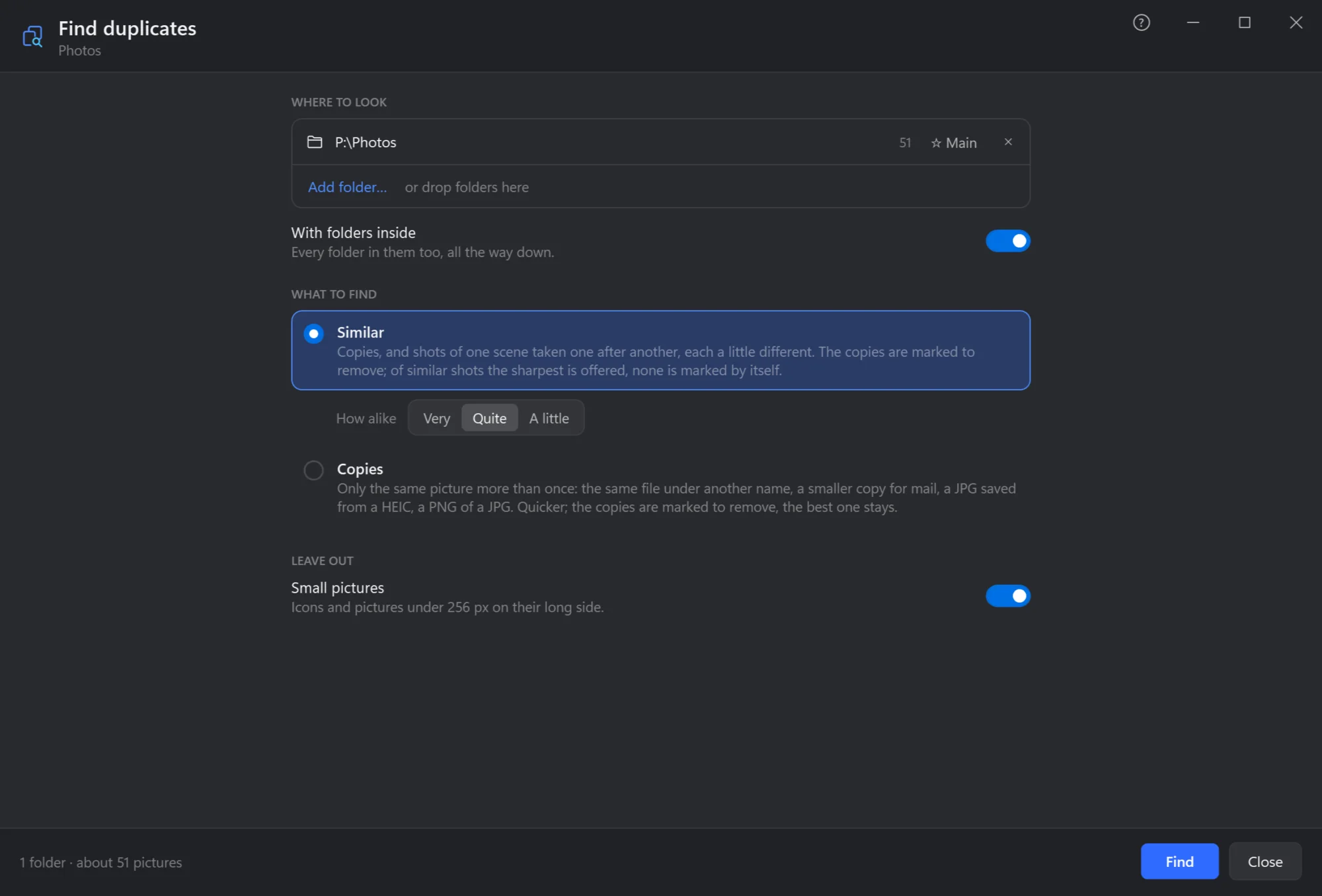Click '1 folder · about 51 pictures' status
1322x896 pixels.
[100, 862]
